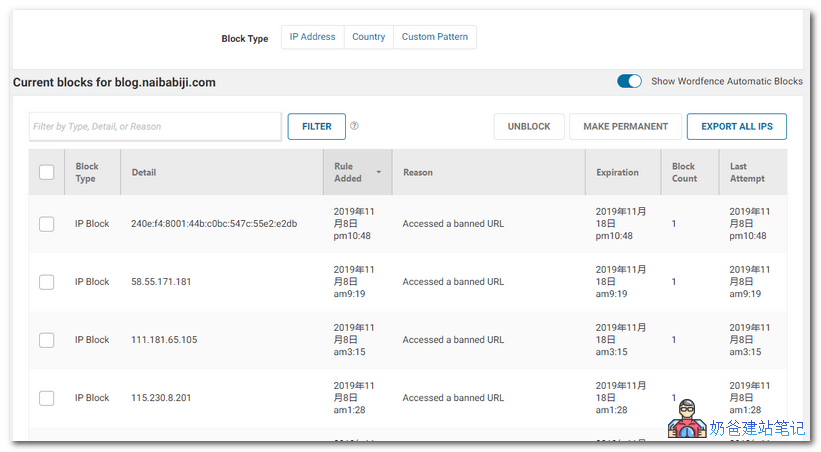Sort by Expiration column header
This screenshot has height=452, width=821.
tap(617, 172)
